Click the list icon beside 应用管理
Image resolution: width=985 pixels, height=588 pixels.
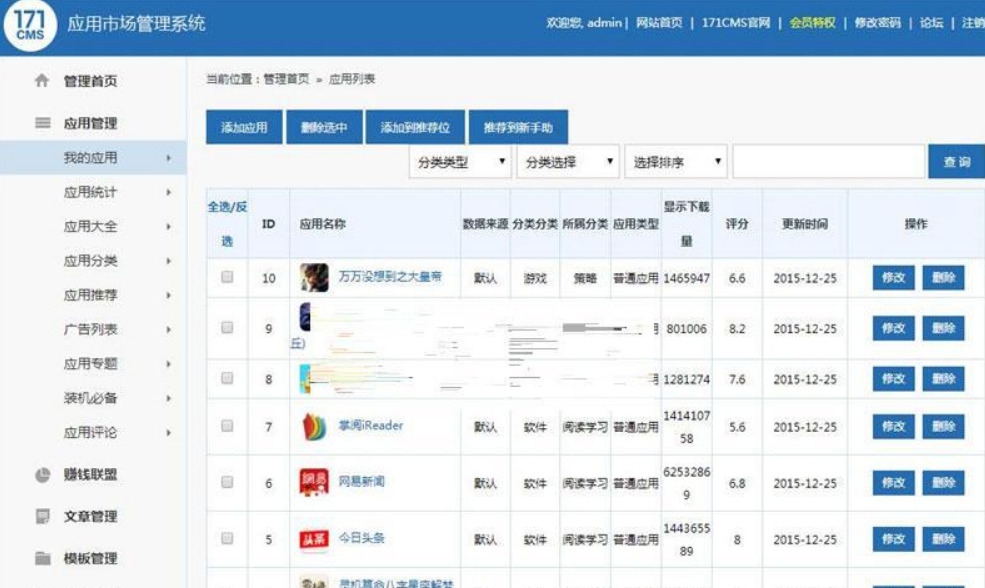pos(42,123)
